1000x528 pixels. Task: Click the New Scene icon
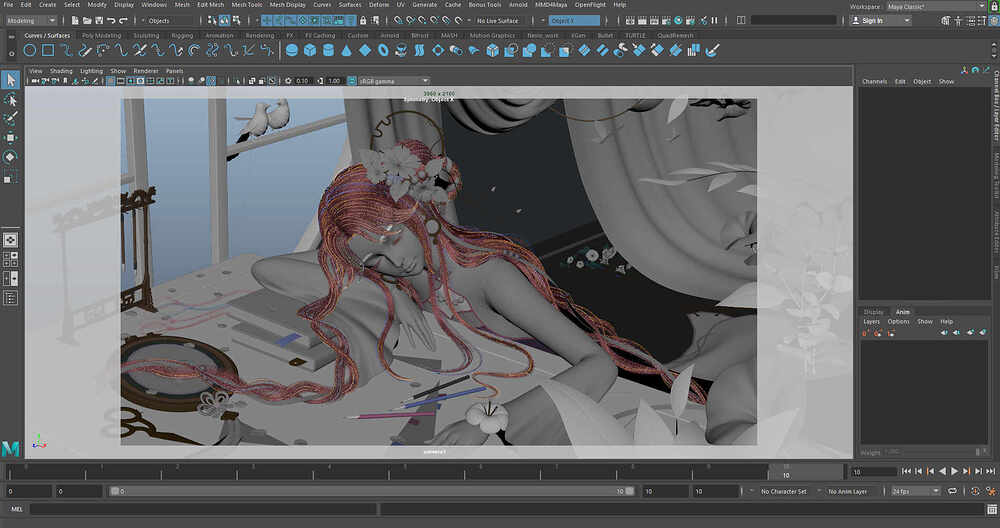tap(75, 20)
